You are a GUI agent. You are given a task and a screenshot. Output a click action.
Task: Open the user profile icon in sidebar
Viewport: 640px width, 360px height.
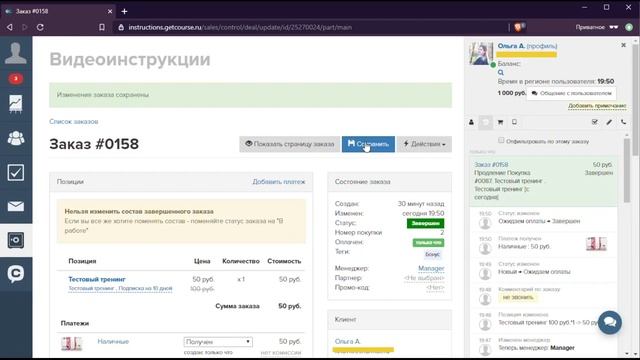coord(16,53)
